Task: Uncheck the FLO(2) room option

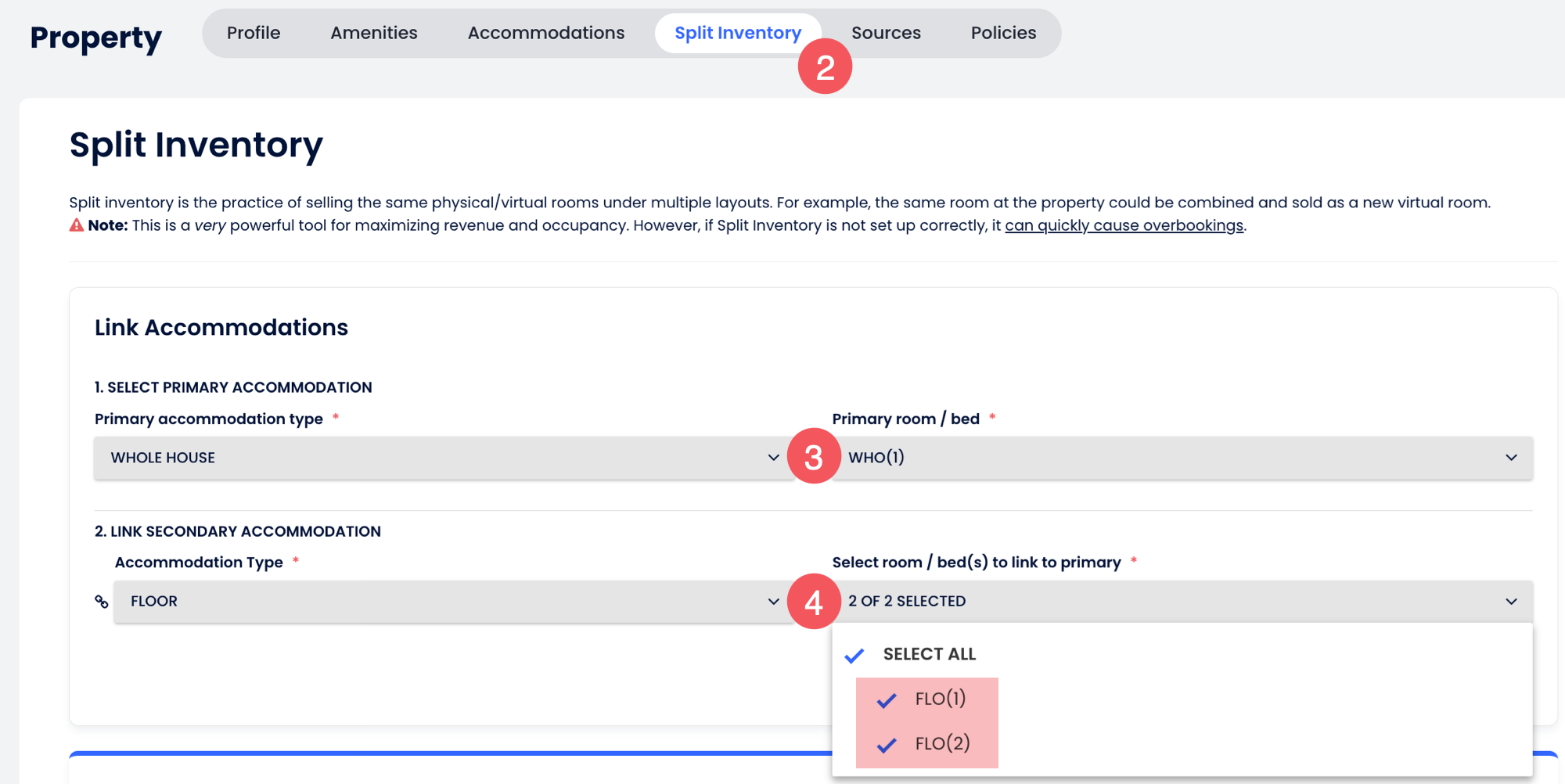Action: point(887,744)
